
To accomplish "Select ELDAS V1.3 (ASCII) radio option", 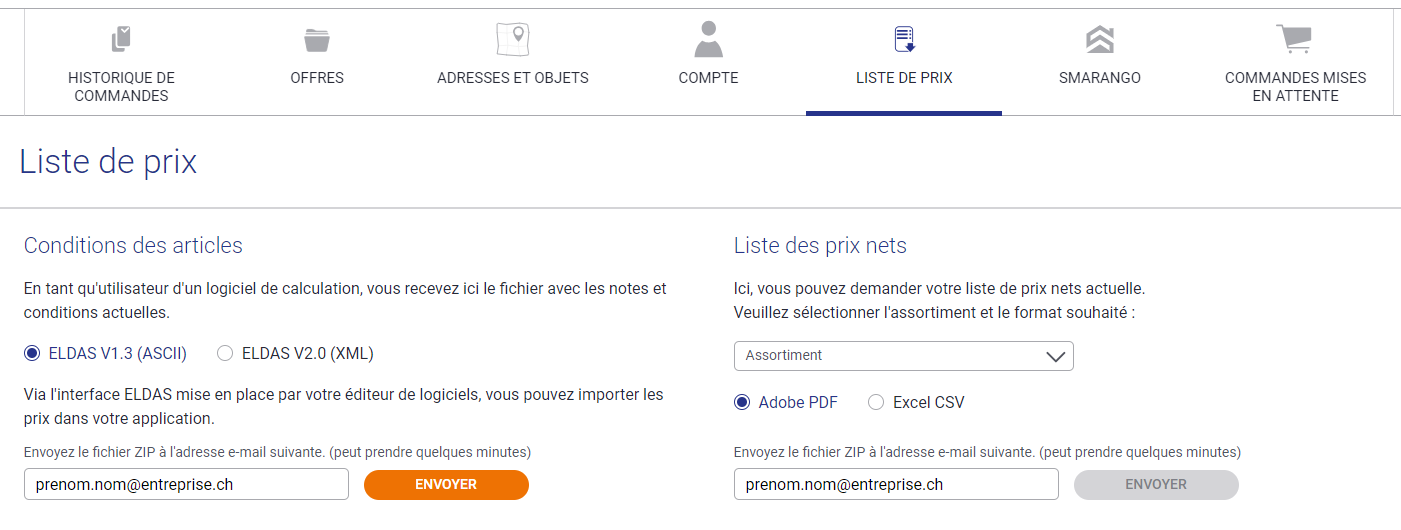I will [32, 353].
